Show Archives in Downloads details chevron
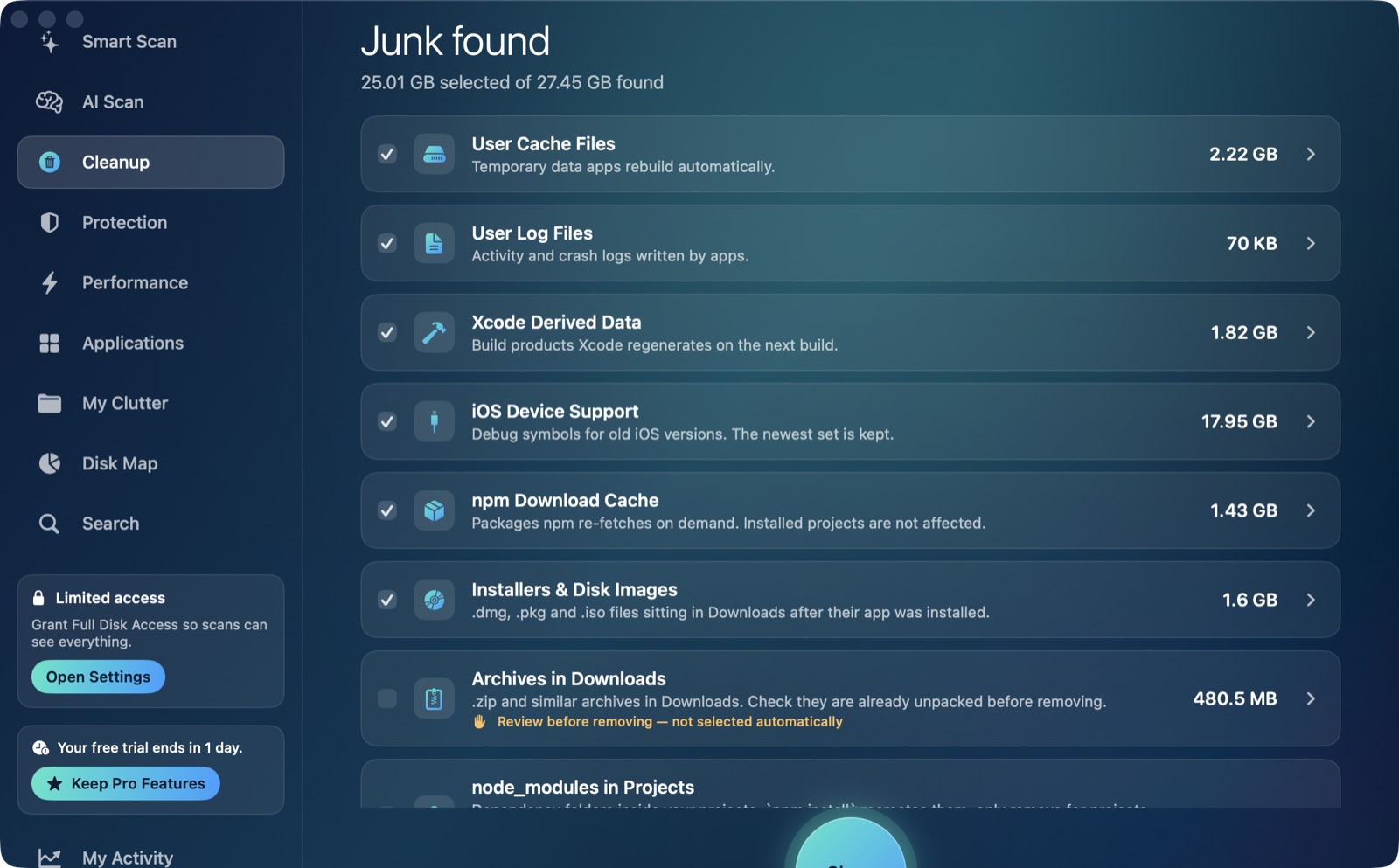The height and width of the screenshot is (868, 1399). coord(1311,699)
